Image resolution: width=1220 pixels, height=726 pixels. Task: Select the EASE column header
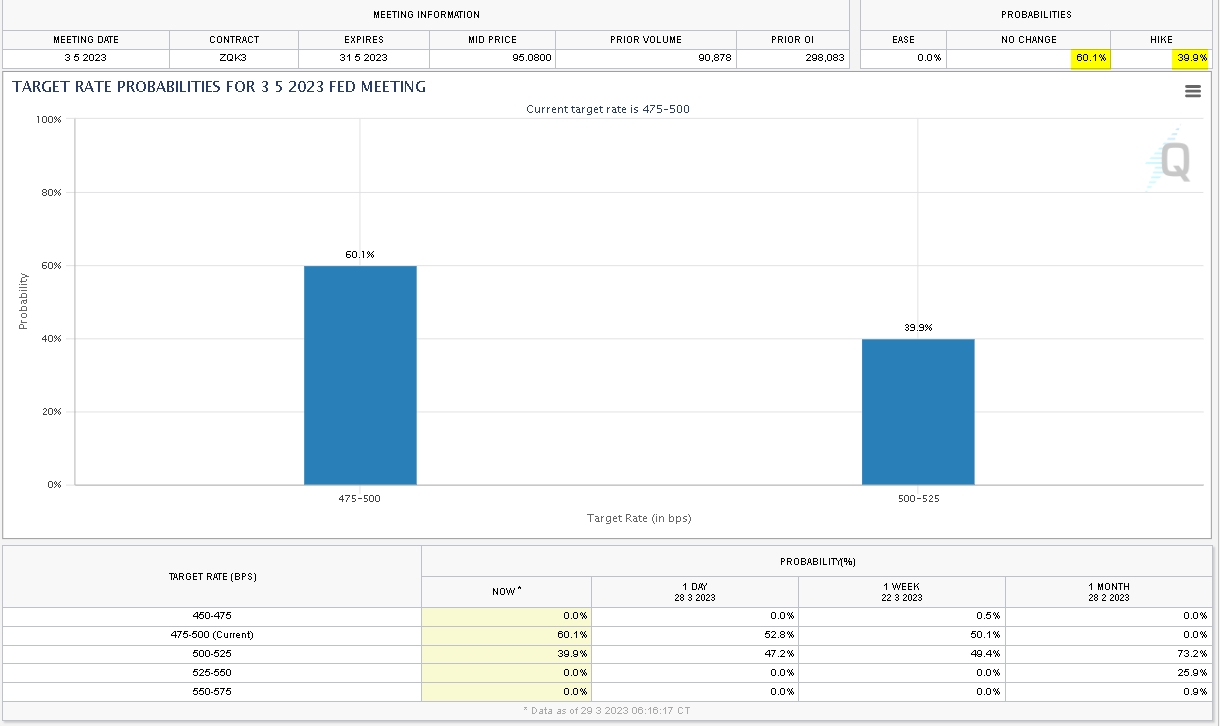[x=903, y=40]
